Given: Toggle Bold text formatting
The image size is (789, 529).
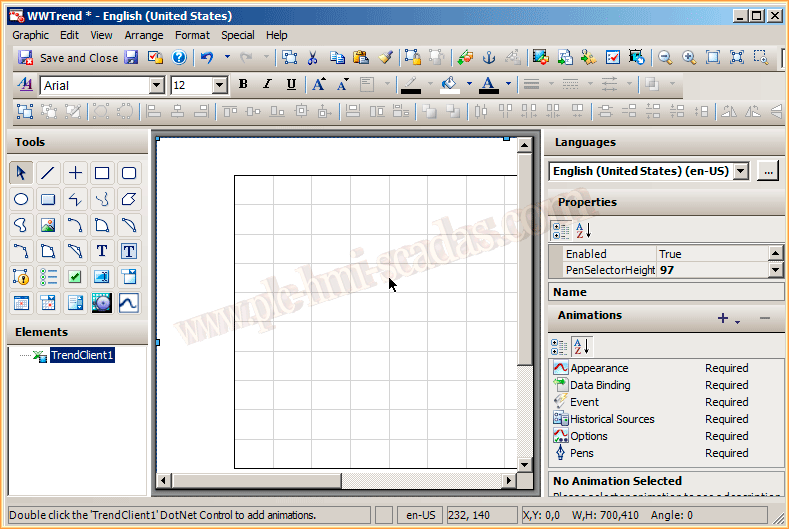Looking at the screenshot, I should coord(243,85).
